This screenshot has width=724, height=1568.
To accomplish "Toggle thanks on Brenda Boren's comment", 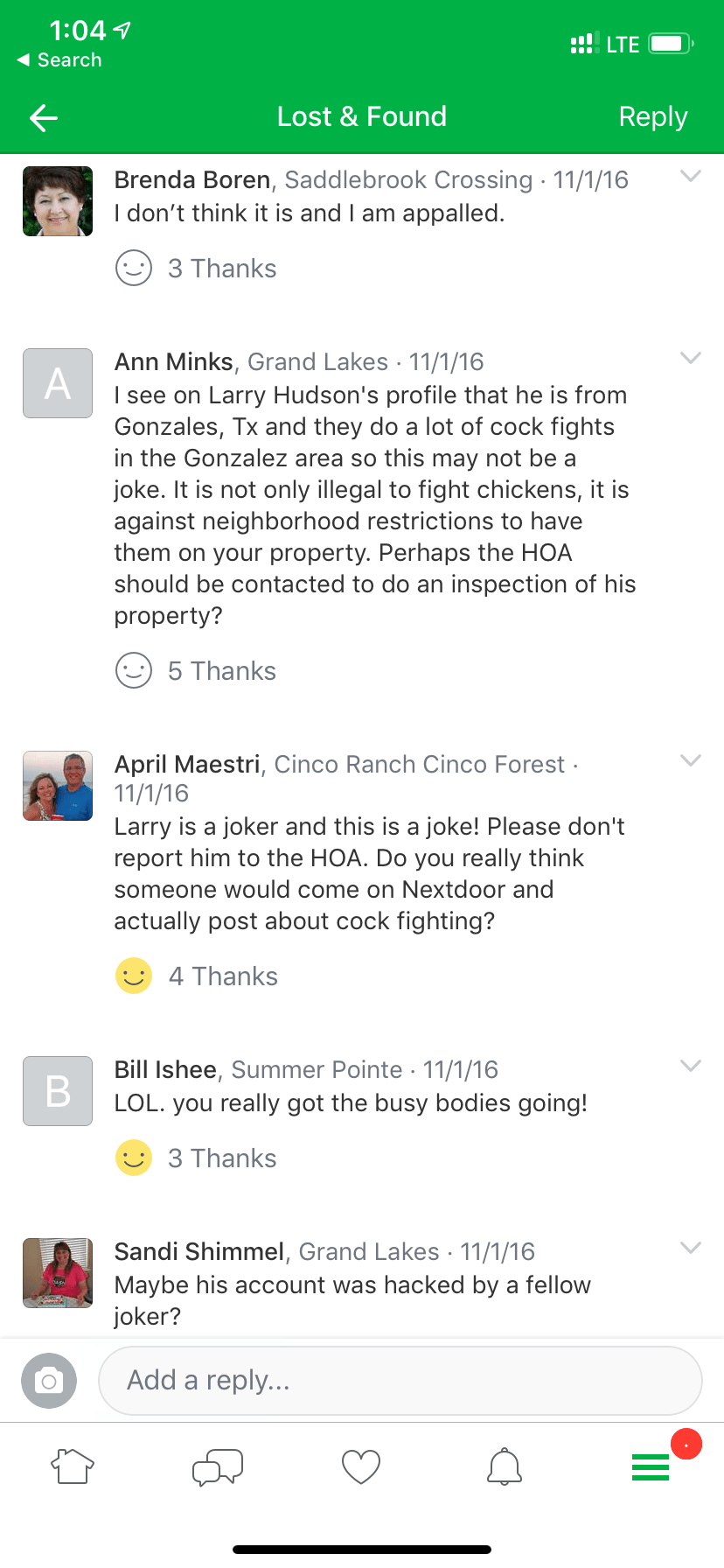I will [134, 269].
